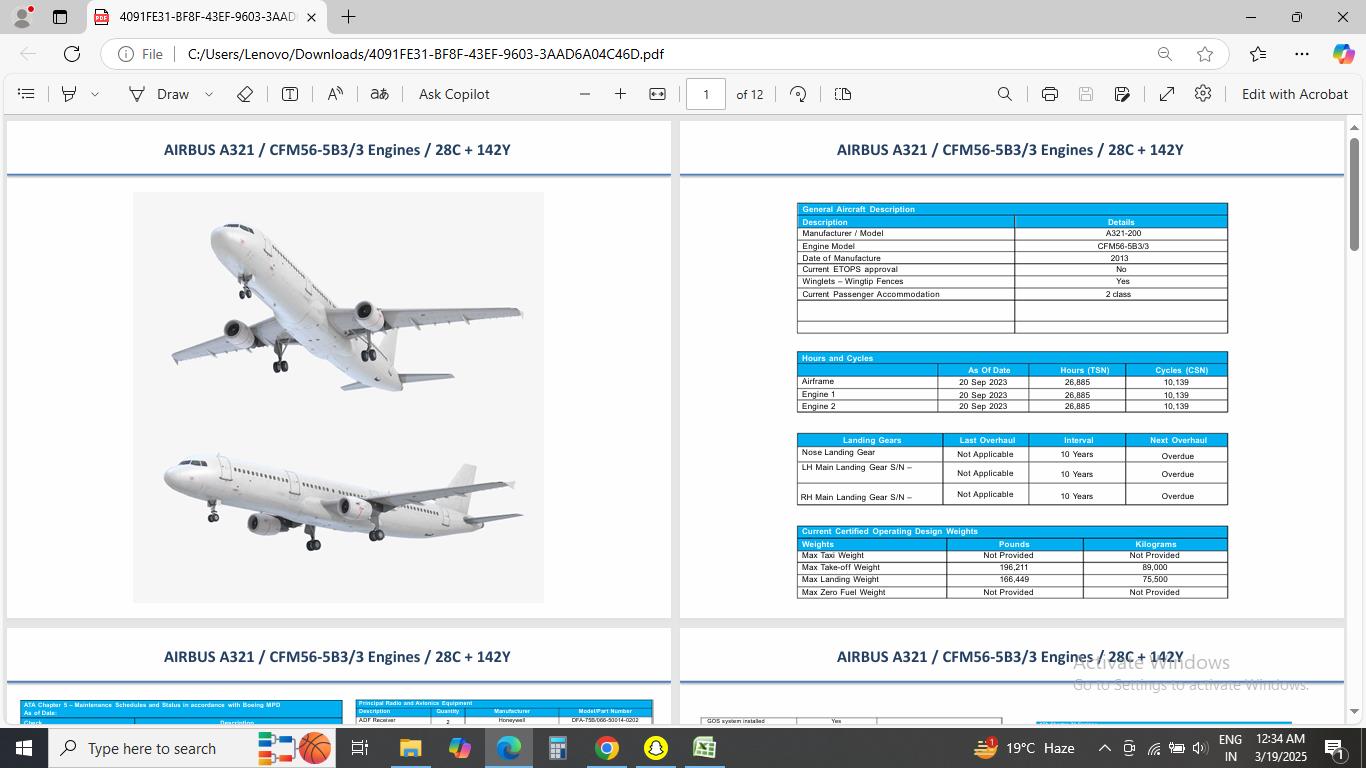Open address bar zoom indicator
Image resolution: width=1366 pixels, height=768 pixels.
point(1165,54)
